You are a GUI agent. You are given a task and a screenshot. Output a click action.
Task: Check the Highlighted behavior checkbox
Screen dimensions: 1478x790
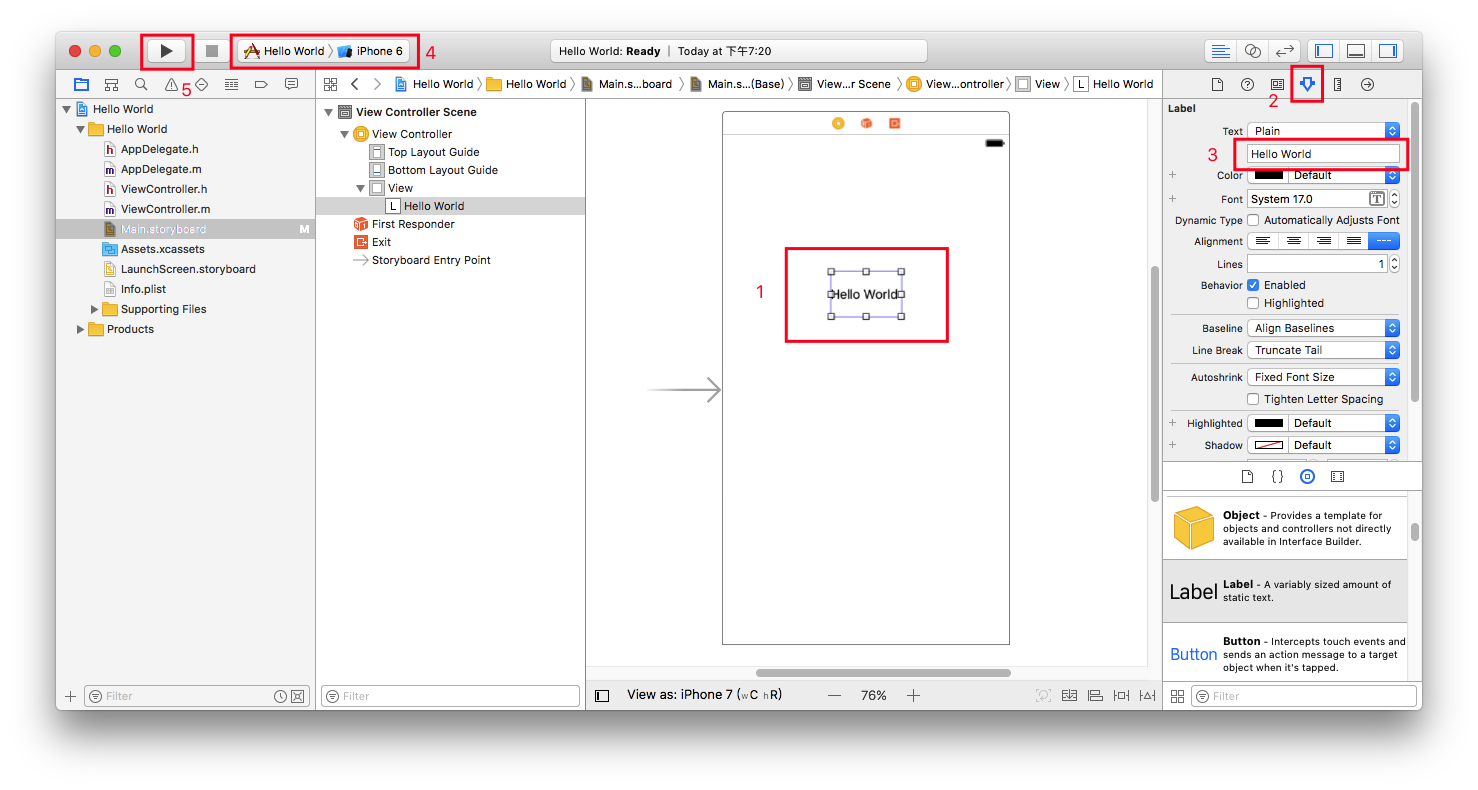[x=1253, y=303]
